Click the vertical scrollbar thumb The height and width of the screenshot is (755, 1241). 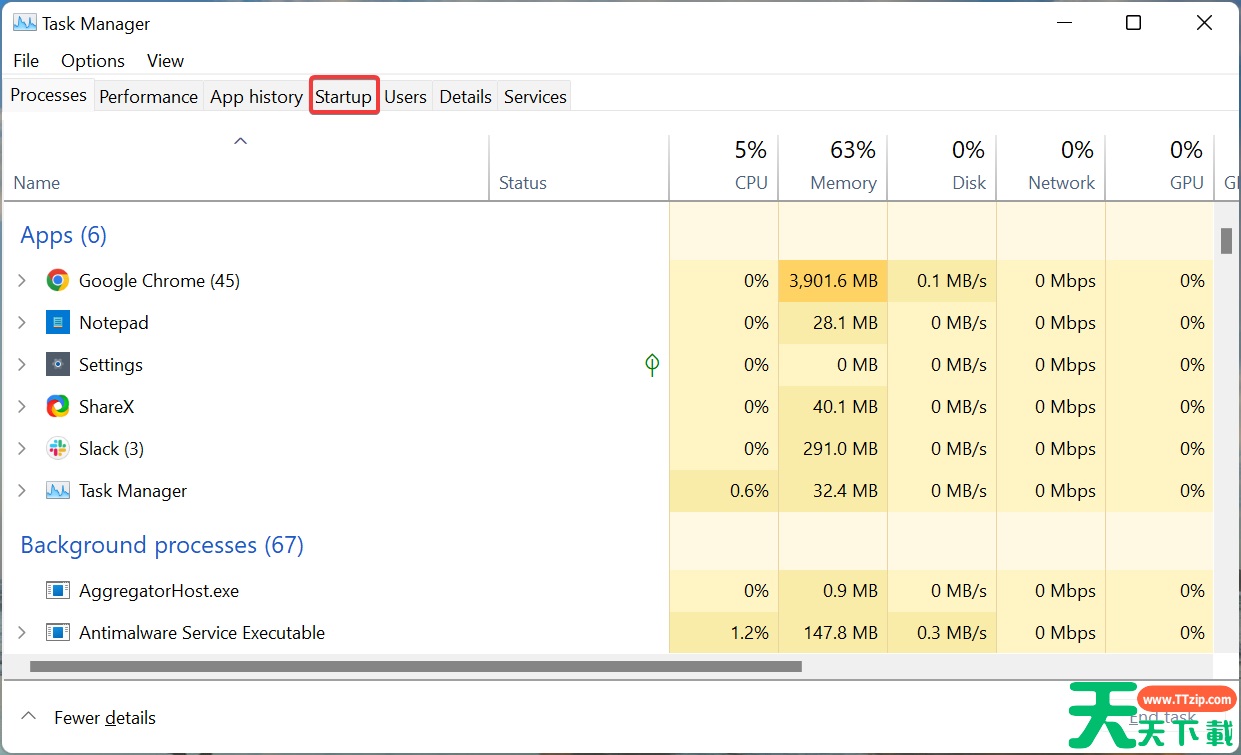pyautogui.click(x=1225, y=241)
